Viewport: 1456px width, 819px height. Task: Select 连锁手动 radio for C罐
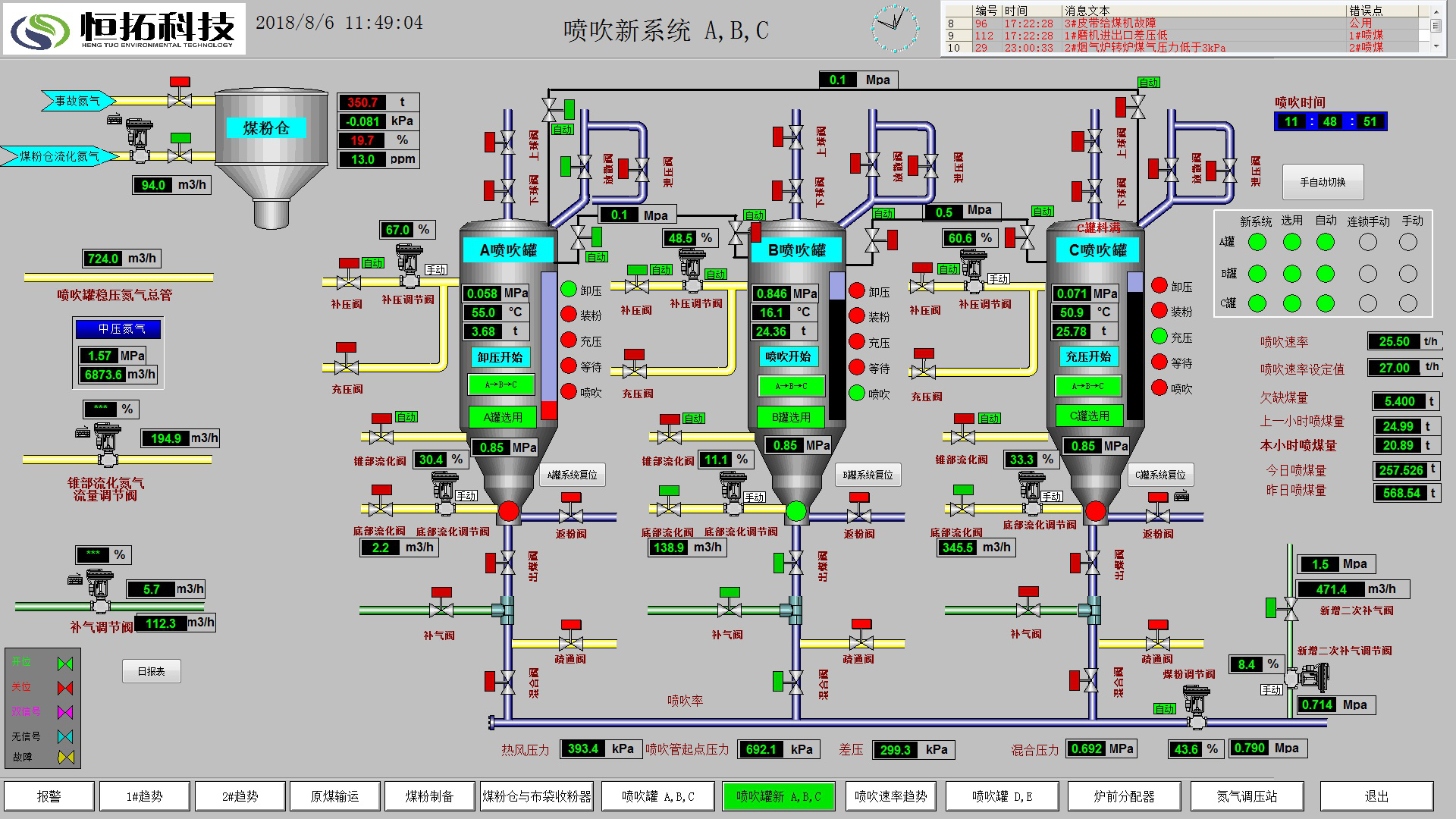pos(1368,303)
